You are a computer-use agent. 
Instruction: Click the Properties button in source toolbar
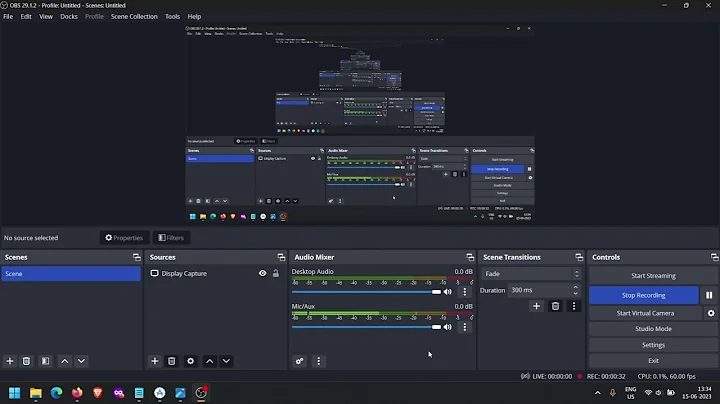click(124, 238)
